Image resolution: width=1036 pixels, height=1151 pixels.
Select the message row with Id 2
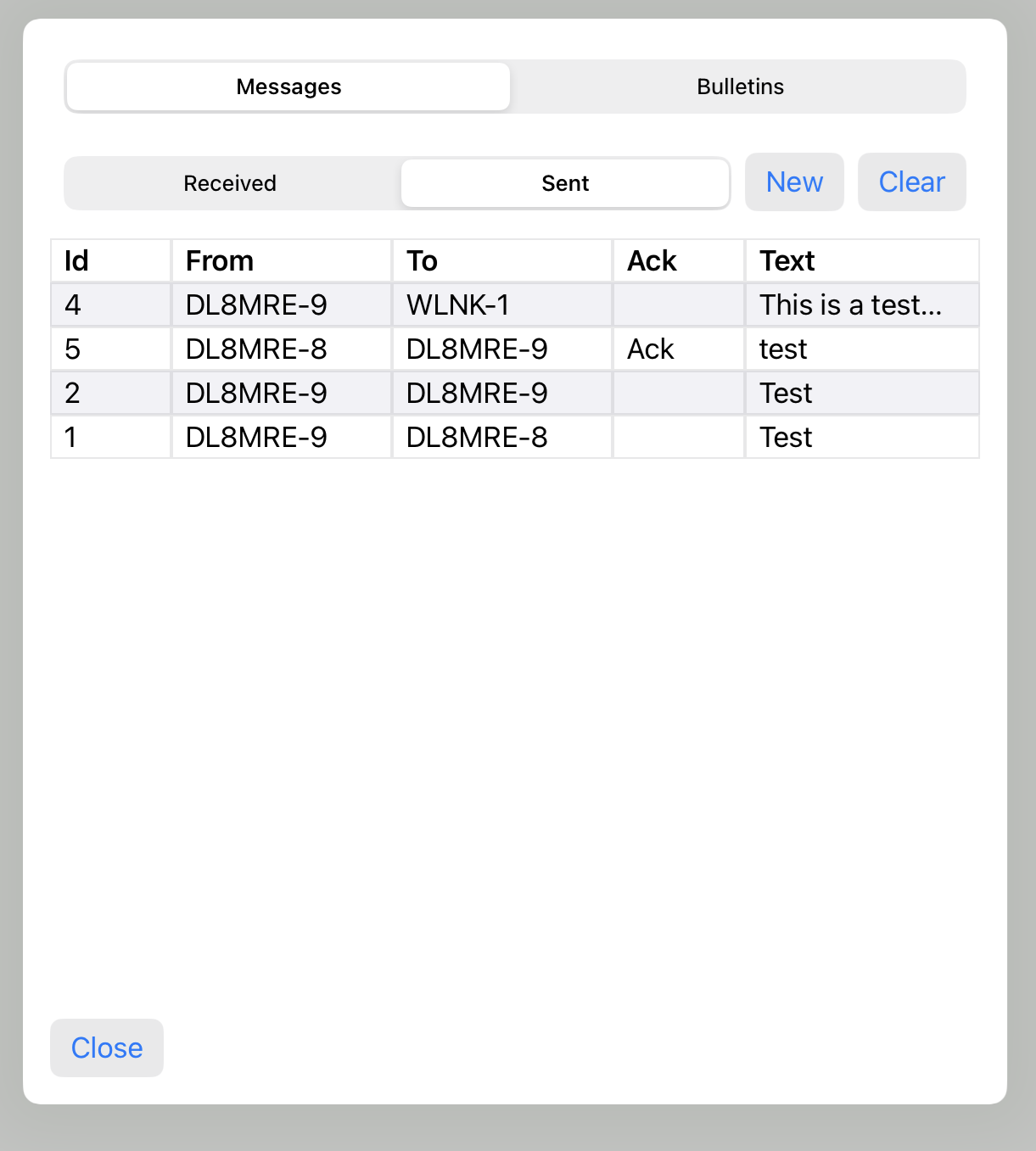[x=73, y=394]
